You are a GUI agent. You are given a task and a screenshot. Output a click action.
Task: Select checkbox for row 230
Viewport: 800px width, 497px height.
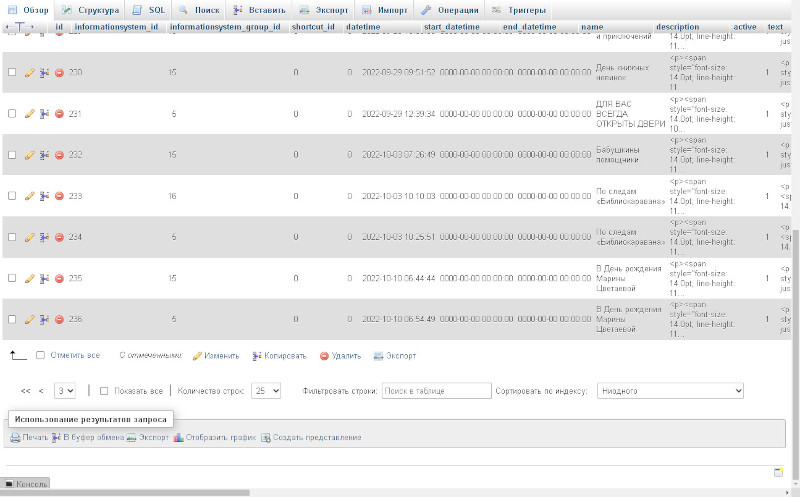[x=12, y=72]
